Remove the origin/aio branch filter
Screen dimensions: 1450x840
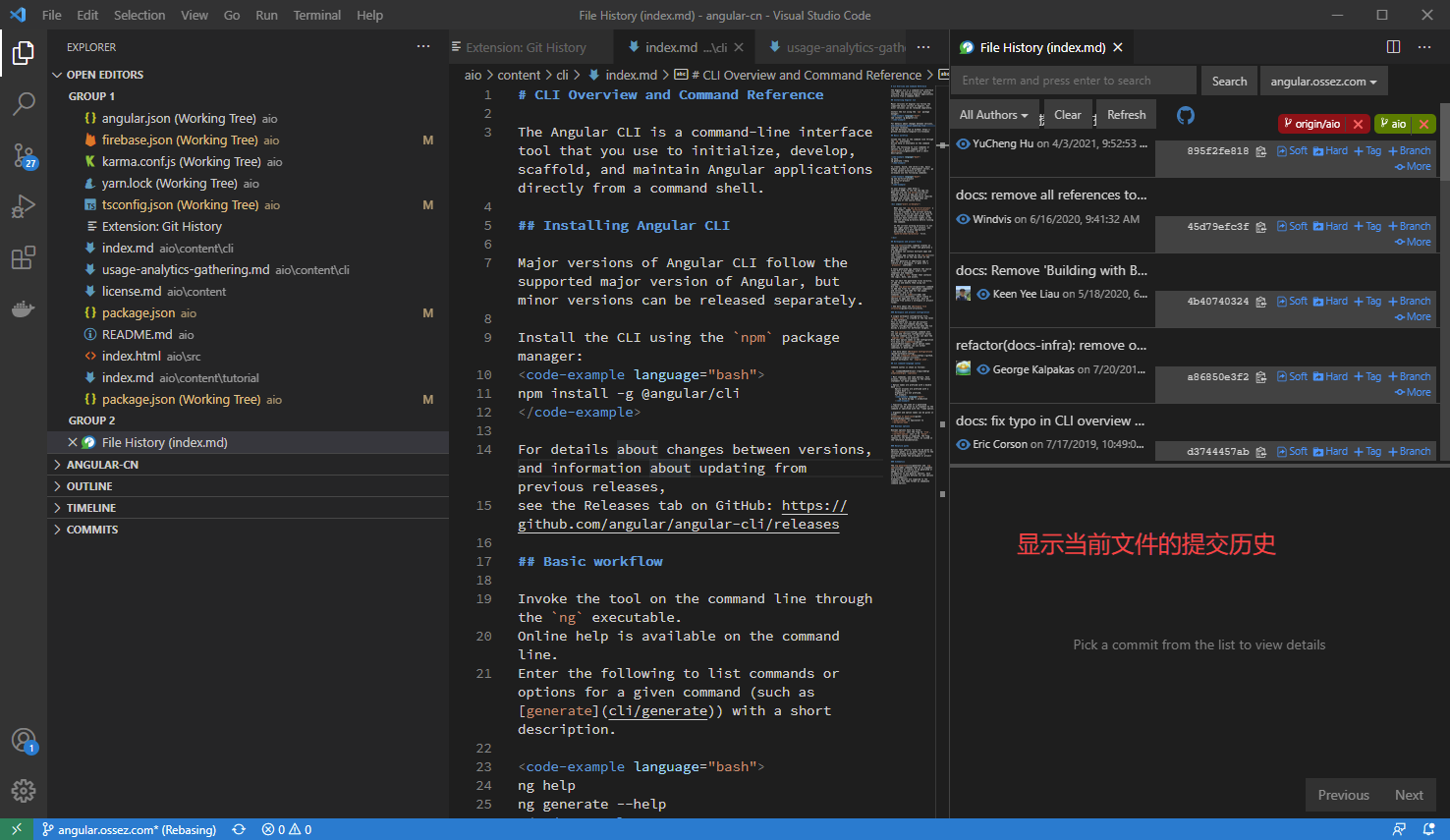[1358, 125]
